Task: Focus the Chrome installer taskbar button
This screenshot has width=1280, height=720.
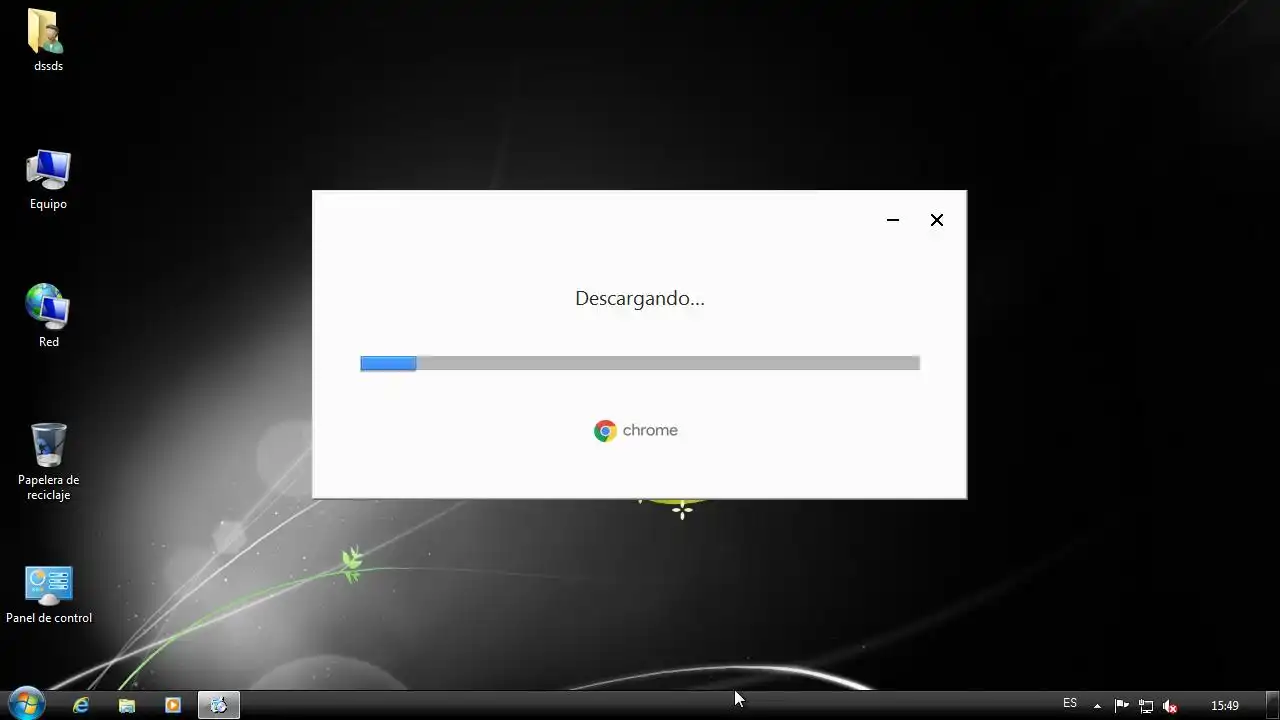Action: click(219, 705)
